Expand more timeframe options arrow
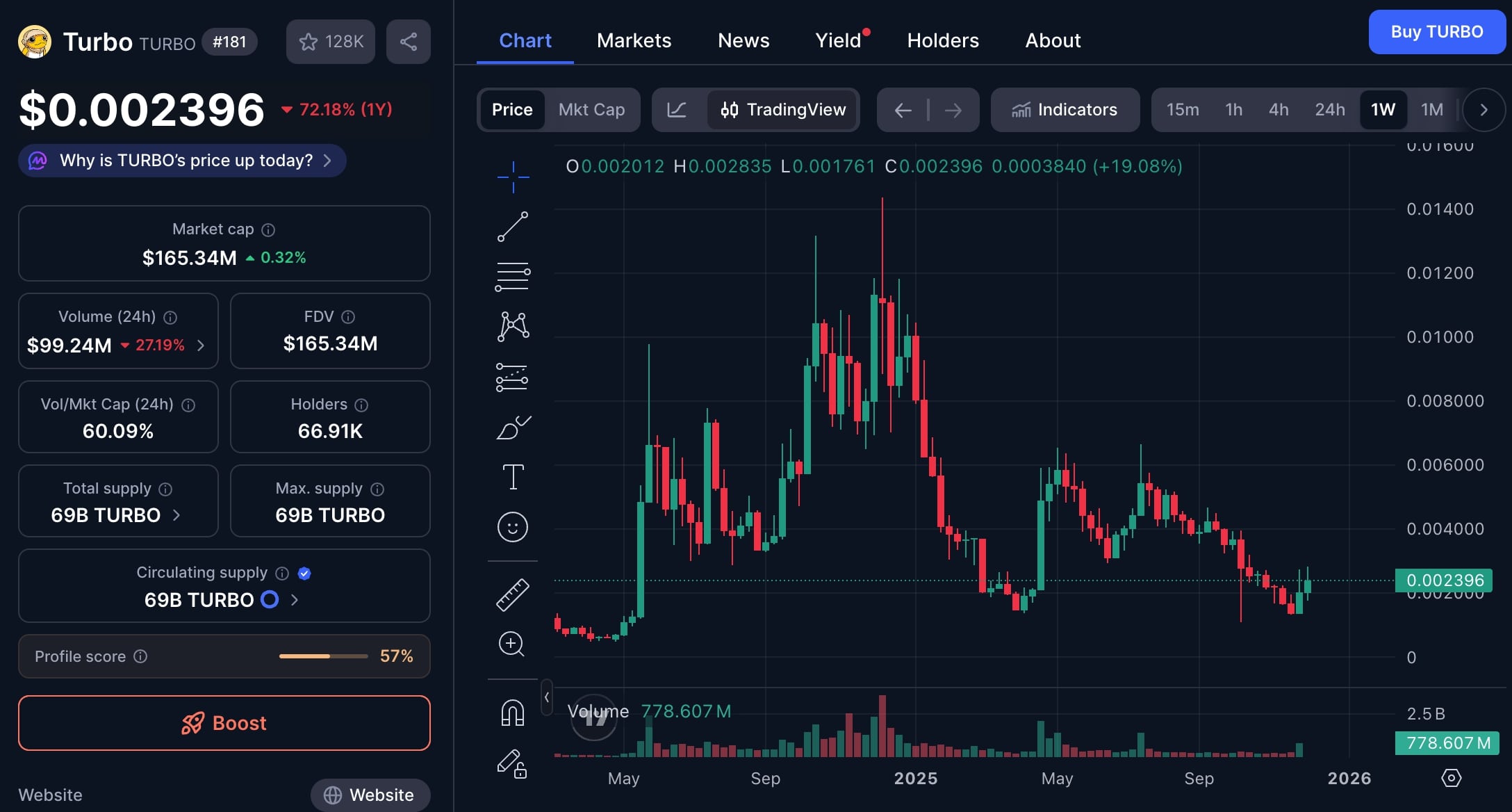 [1484, 110]
